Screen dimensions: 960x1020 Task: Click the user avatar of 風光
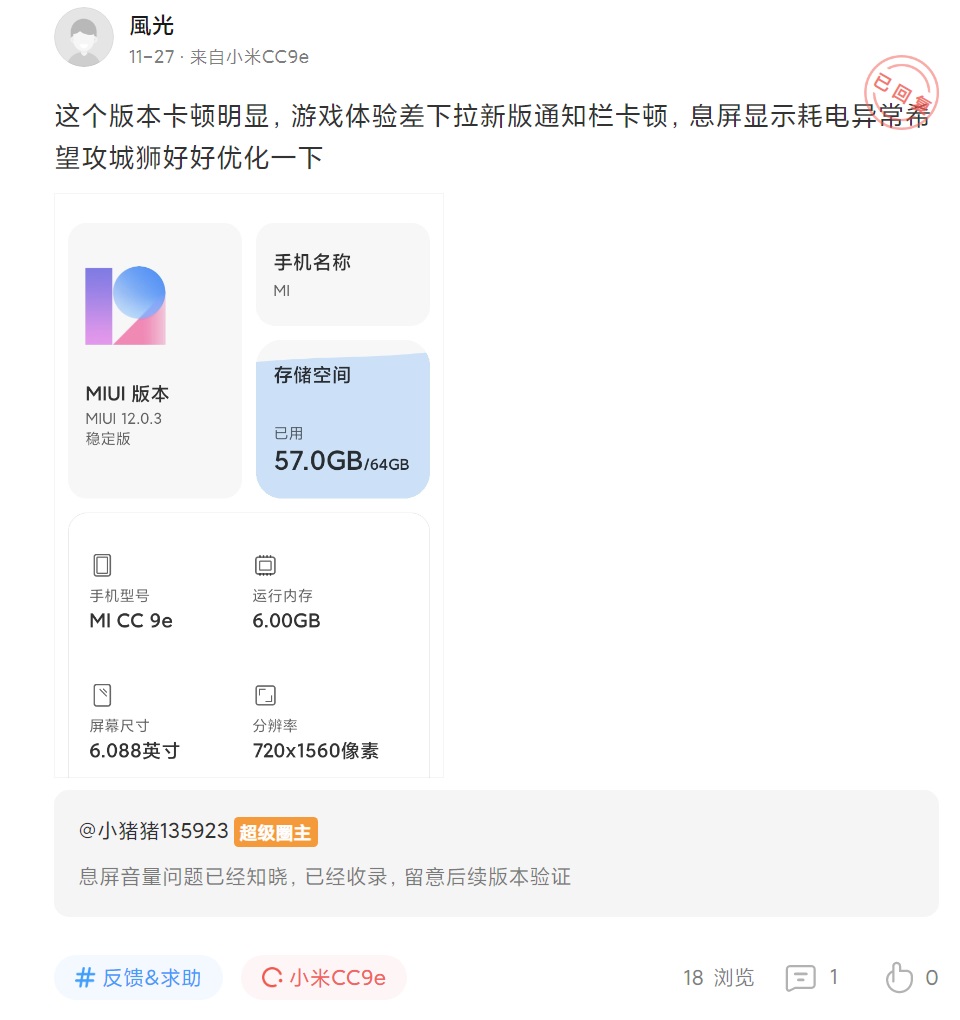[x=84, y=37]
